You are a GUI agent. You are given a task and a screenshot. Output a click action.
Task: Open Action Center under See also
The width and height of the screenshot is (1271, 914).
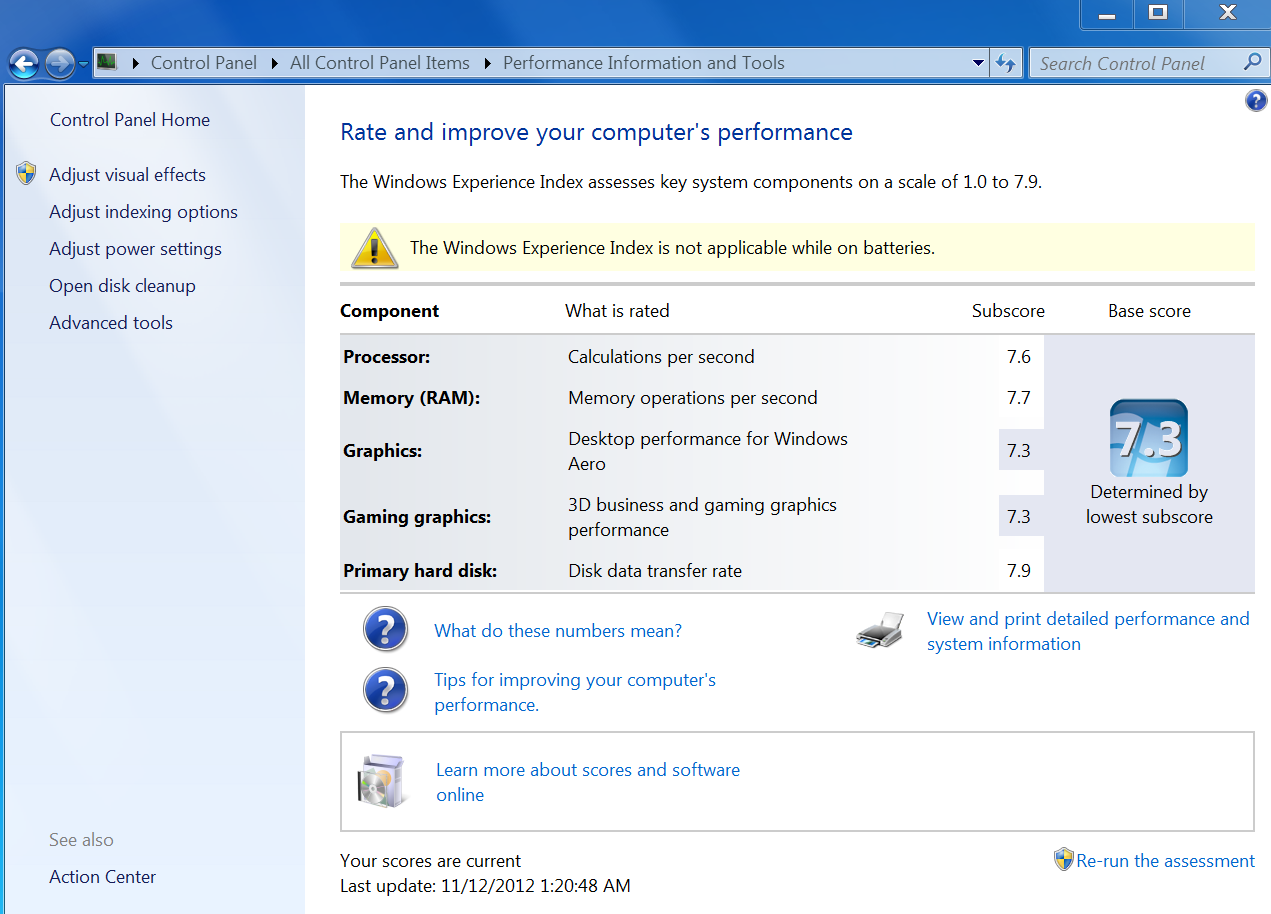[103, 877]
